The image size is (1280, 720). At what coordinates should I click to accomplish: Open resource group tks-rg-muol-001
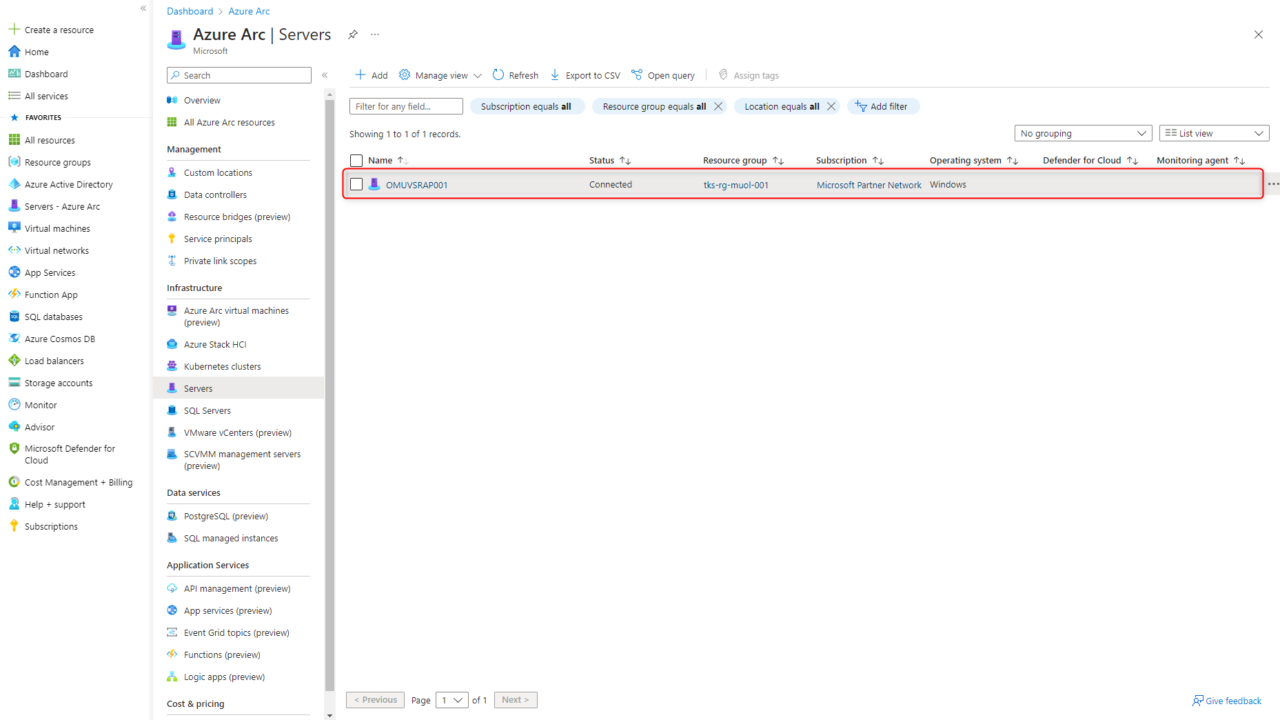point(735,185)
